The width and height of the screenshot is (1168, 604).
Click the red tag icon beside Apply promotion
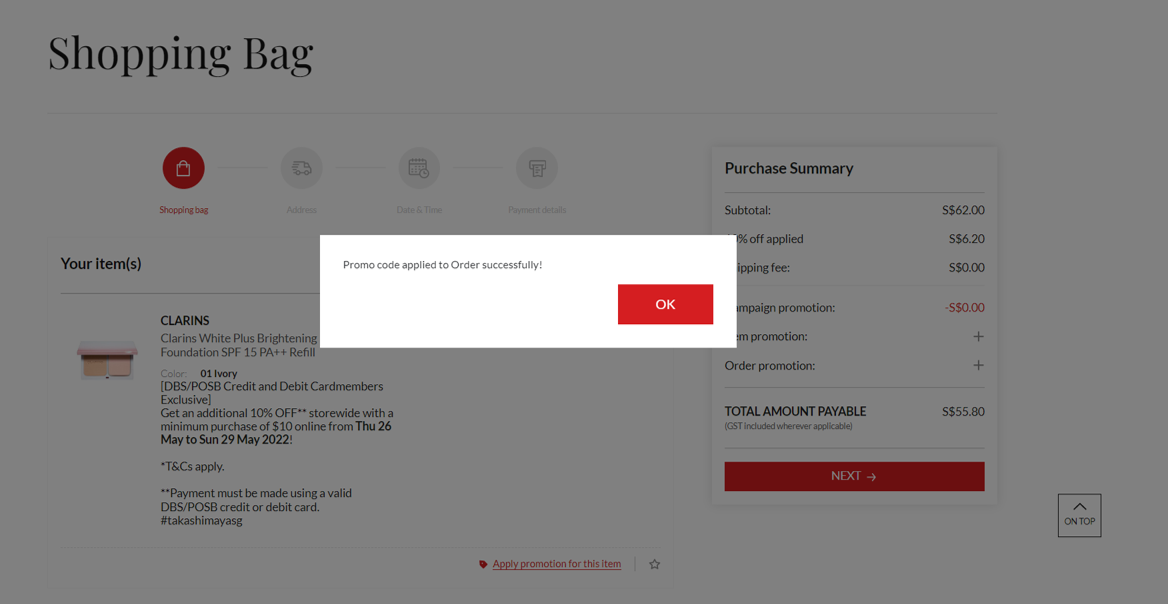tap(483, 564)
